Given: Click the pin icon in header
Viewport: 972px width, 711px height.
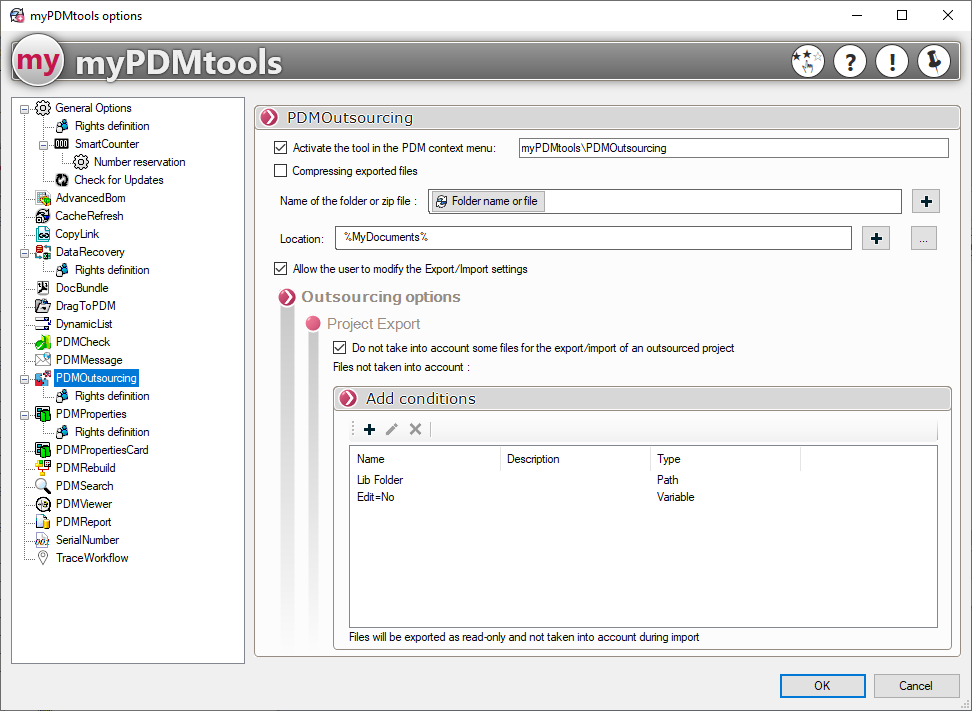Looking at the screenshot, I should pos(933,61).
